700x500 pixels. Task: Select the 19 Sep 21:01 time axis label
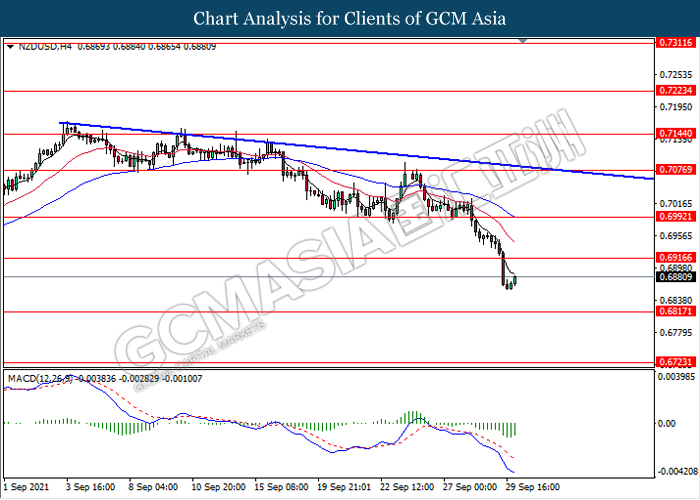344,487
